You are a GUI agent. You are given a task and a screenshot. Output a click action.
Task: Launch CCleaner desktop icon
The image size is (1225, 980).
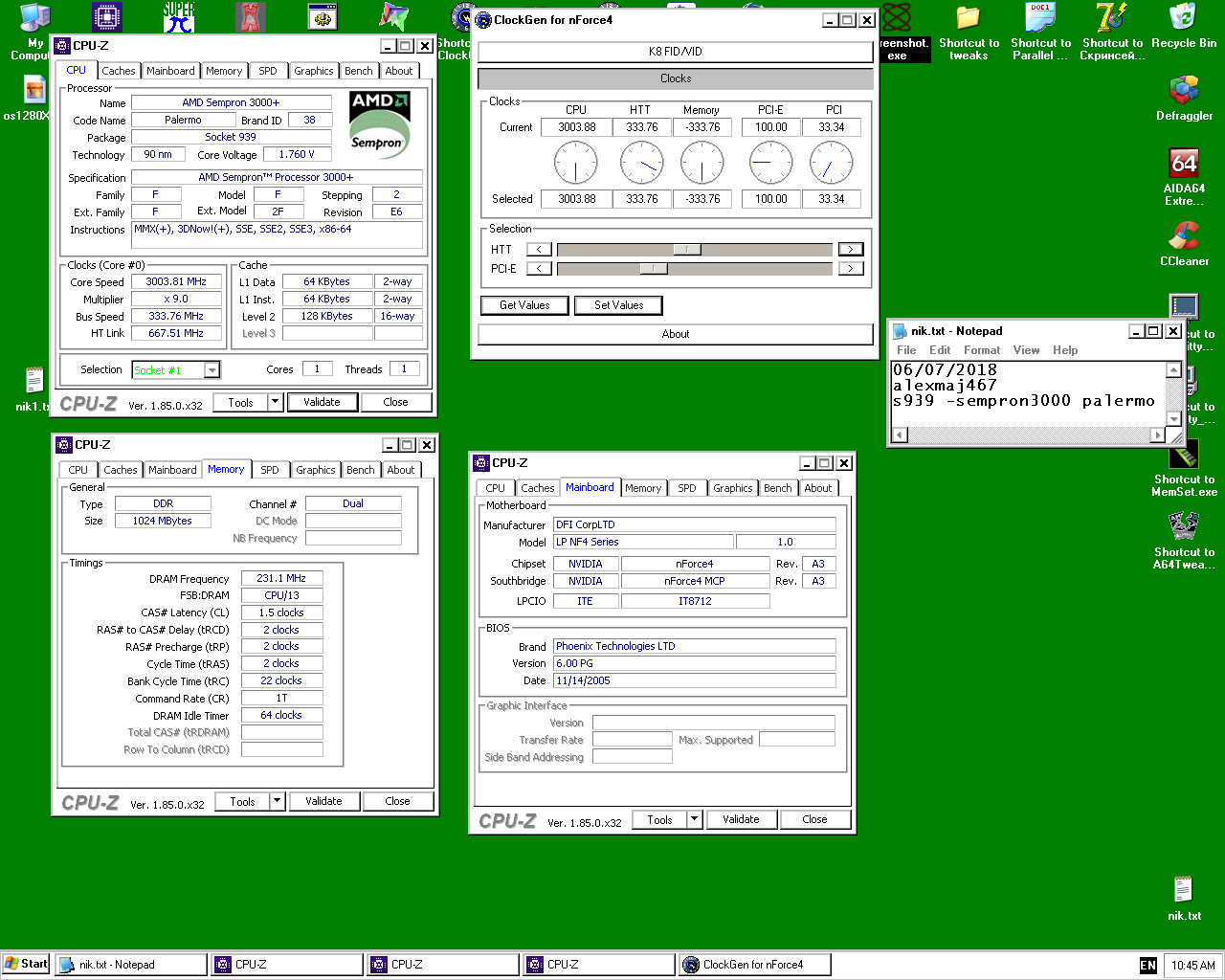[x=1185, y=244]
